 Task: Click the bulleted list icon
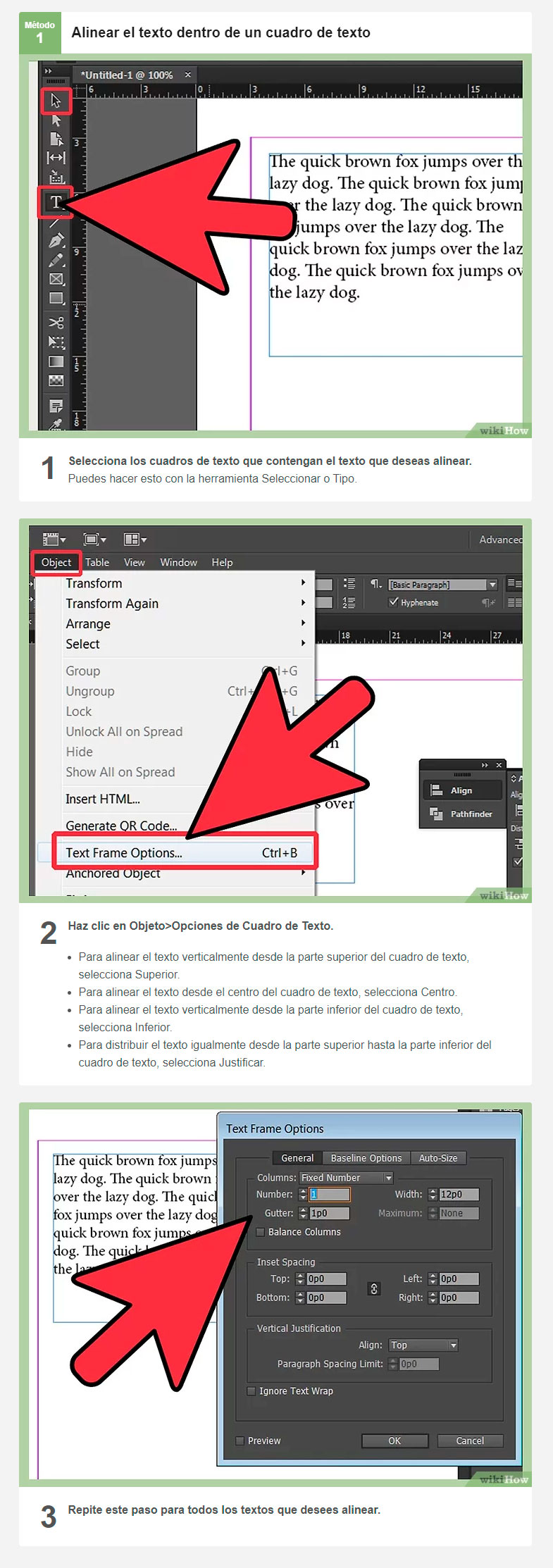349,584
